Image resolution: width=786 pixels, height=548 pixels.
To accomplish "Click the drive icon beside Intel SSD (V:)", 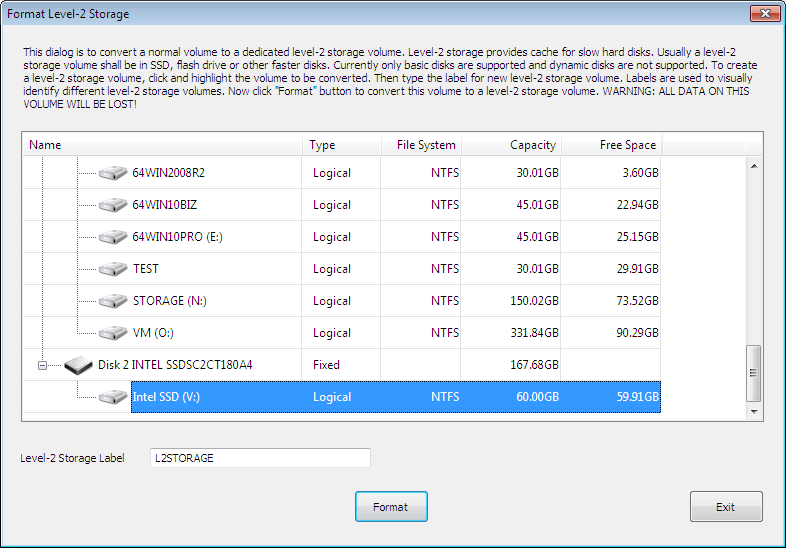I will point(113,397).
